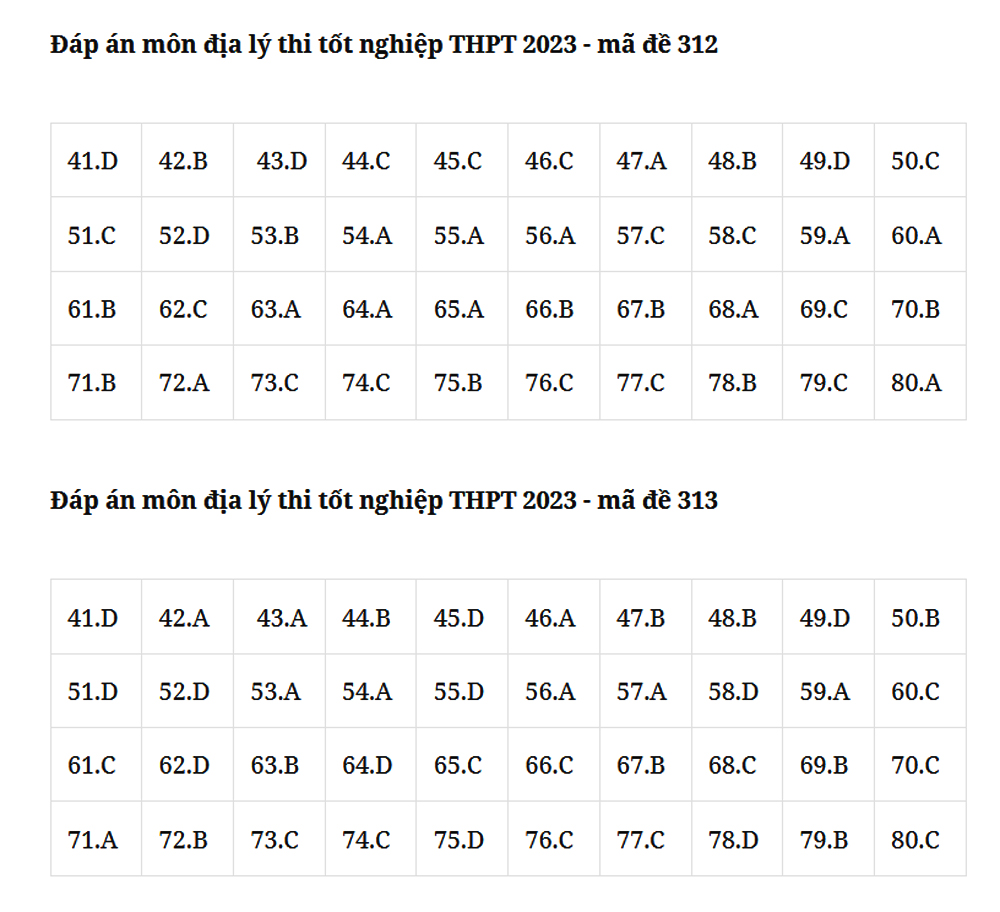Click cell 80.C in the 313 table

point(920,839)
